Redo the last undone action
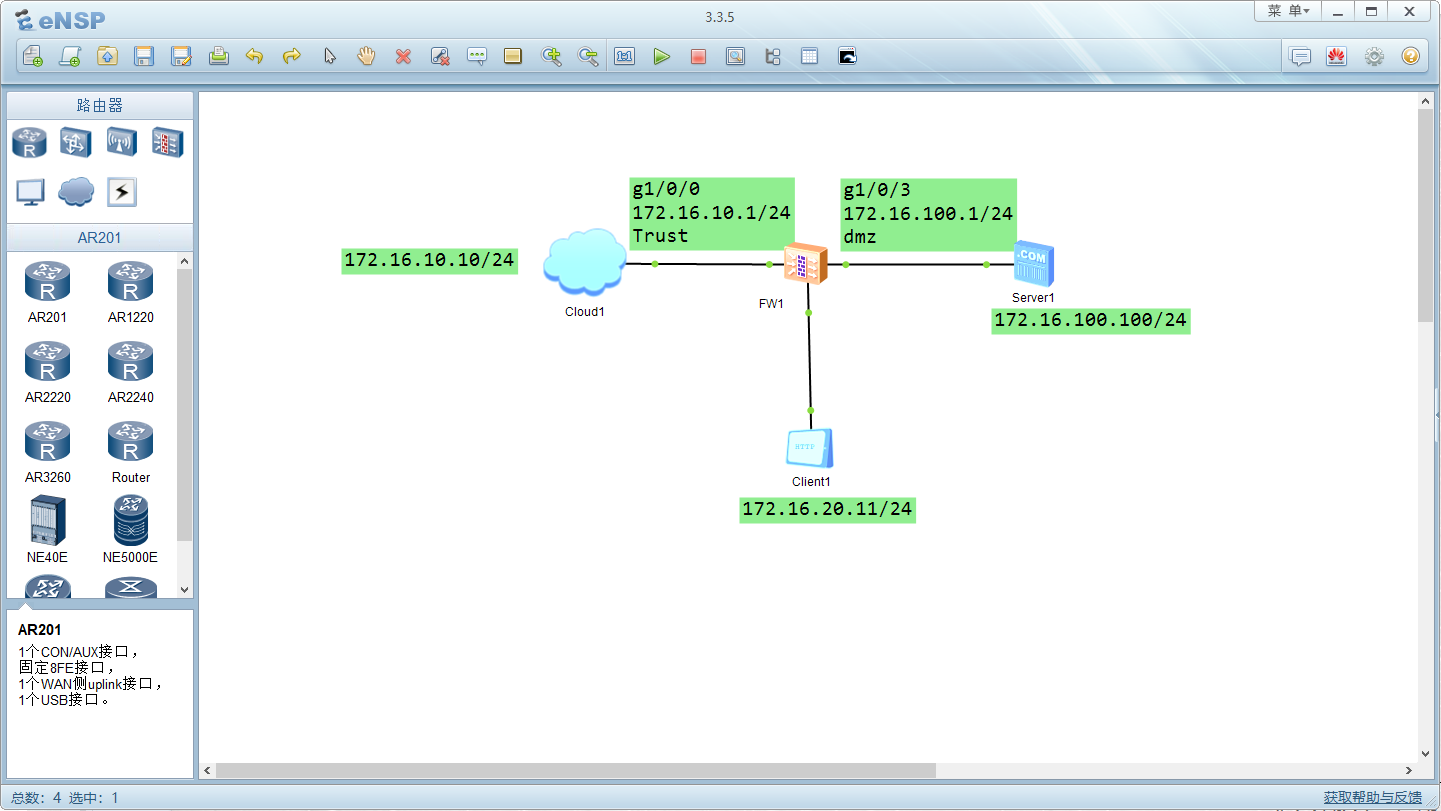 pyautogui.click(x=292, y=56)
